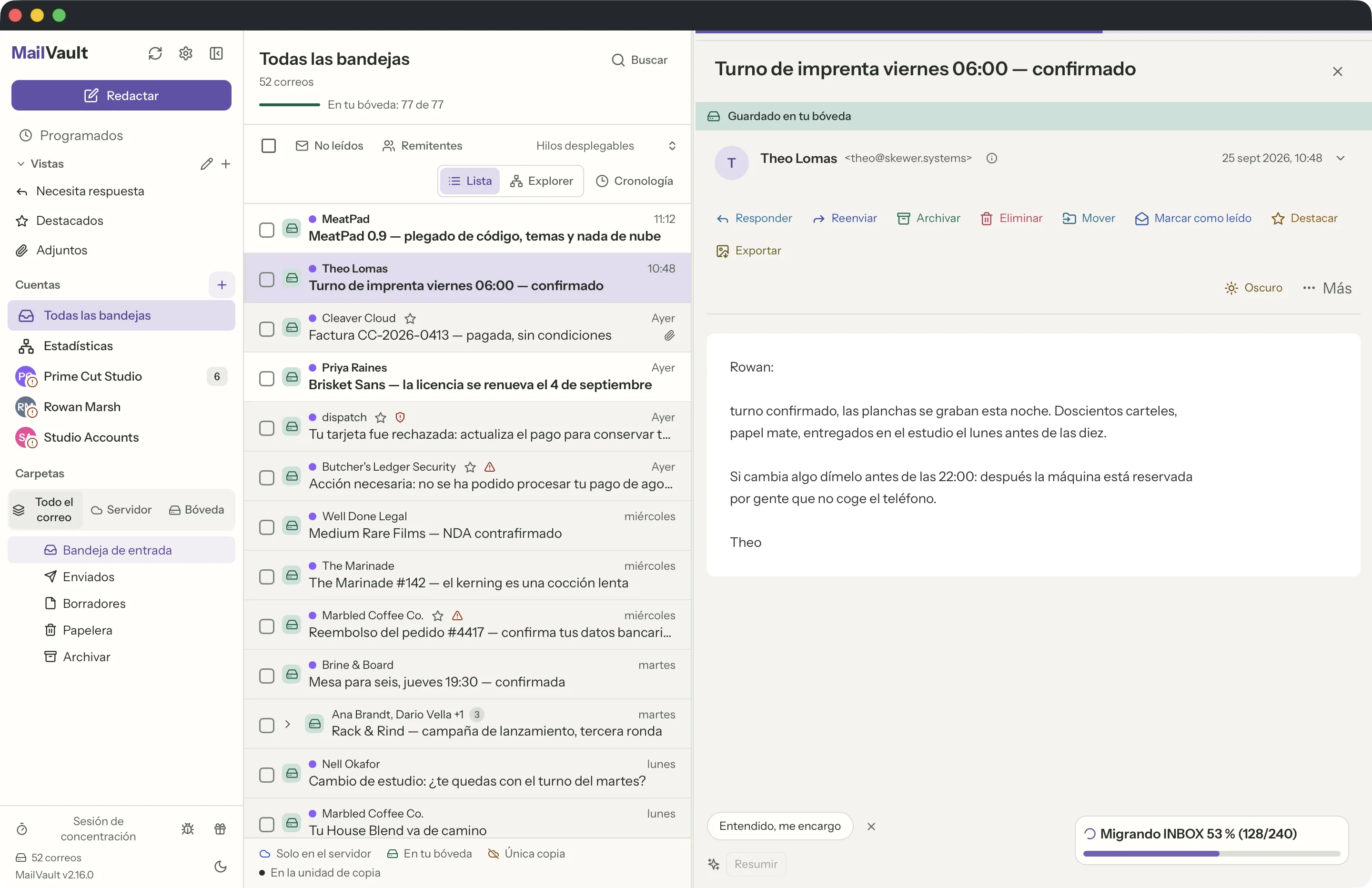This screenshot has height=888, width=1372.
Task: Check the MeatPad 0.9 email checkbox
Action: [266, 230]
